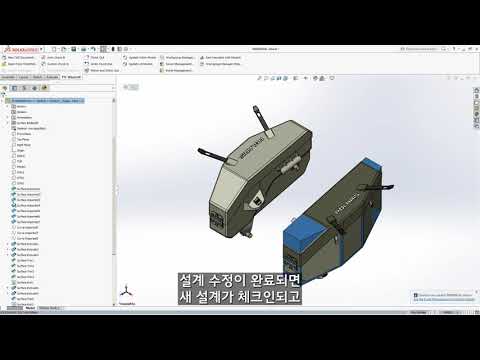This screenshot has width=480, height=360.
Task: Click the tree filter funnel icon
Action: click(3, 95)
